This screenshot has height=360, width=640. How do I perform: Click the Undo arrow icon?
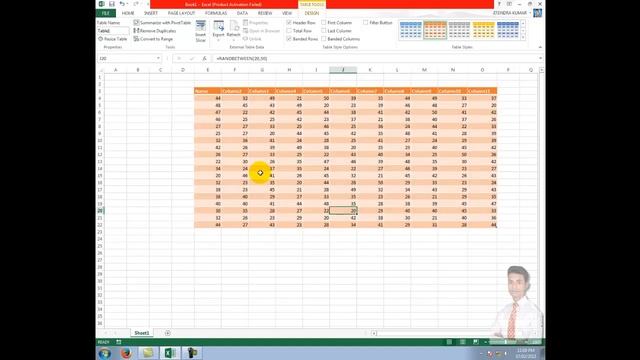coord(122,4)
